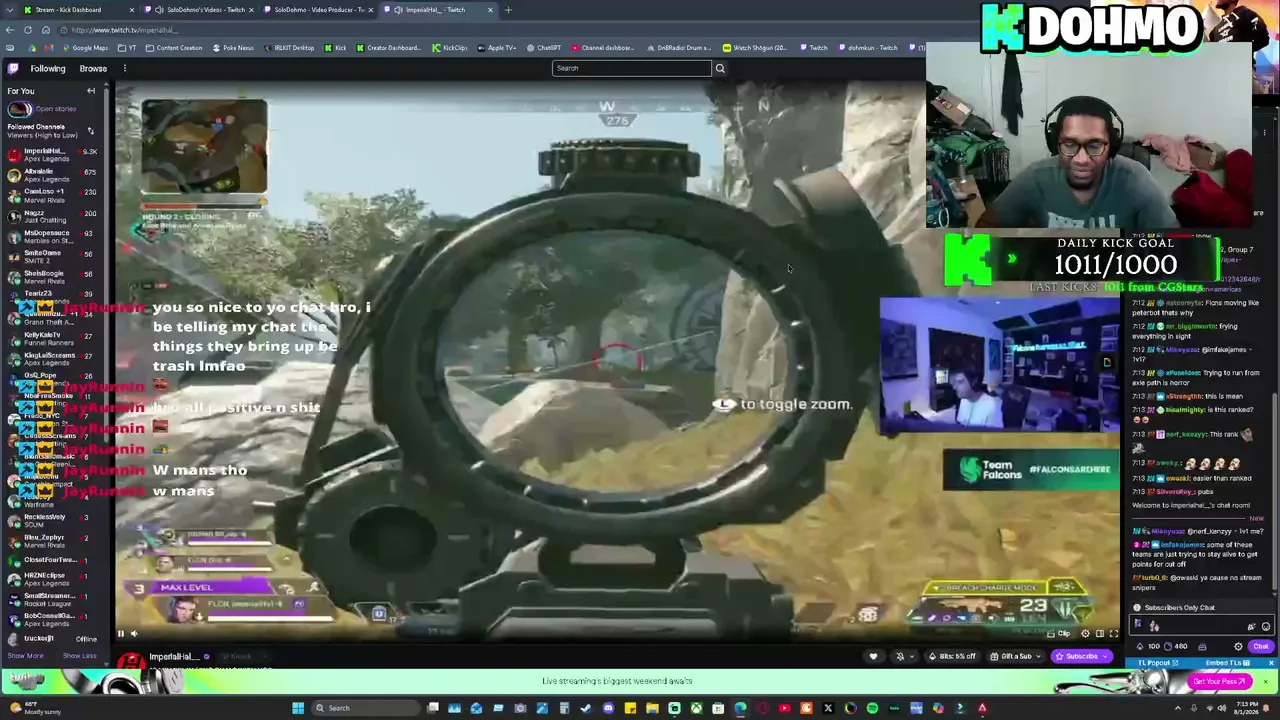
Task: Open Creator Dashboard bookmark
Action: pyautogui.click(x=388, y=48)
